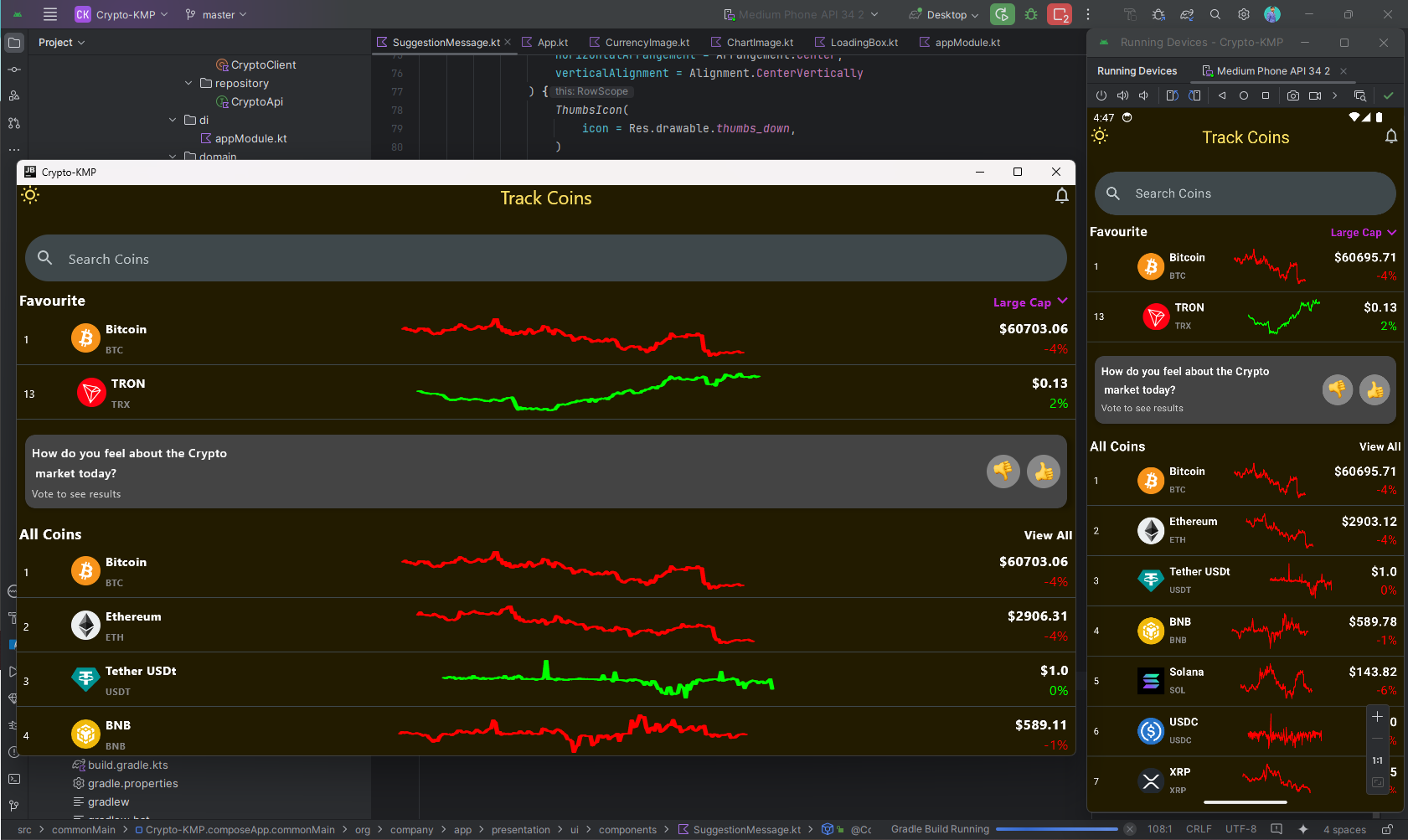The height and width of the screenshot is (840, 1408).
Task: Open the Structure tool window in left sidebar
Action: tap(14, 95)
